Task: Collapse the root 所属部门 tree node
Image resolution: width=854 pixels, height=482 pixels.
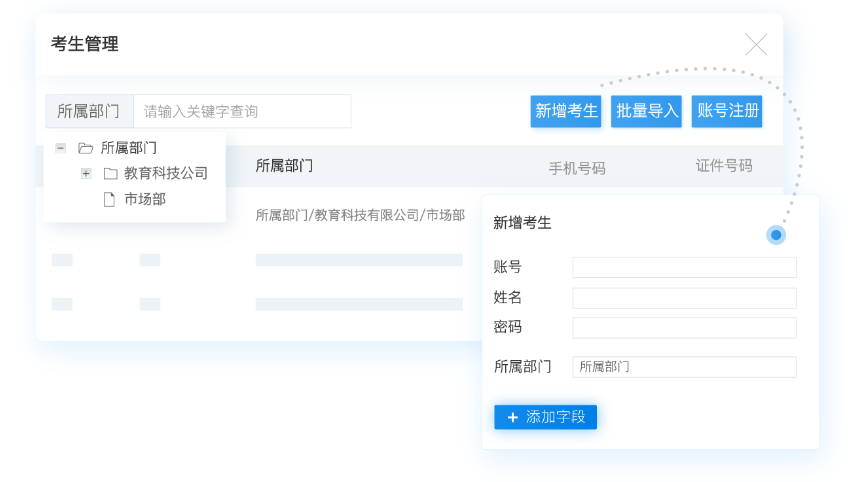Action: pyautogui.click(x=61, y=148)
